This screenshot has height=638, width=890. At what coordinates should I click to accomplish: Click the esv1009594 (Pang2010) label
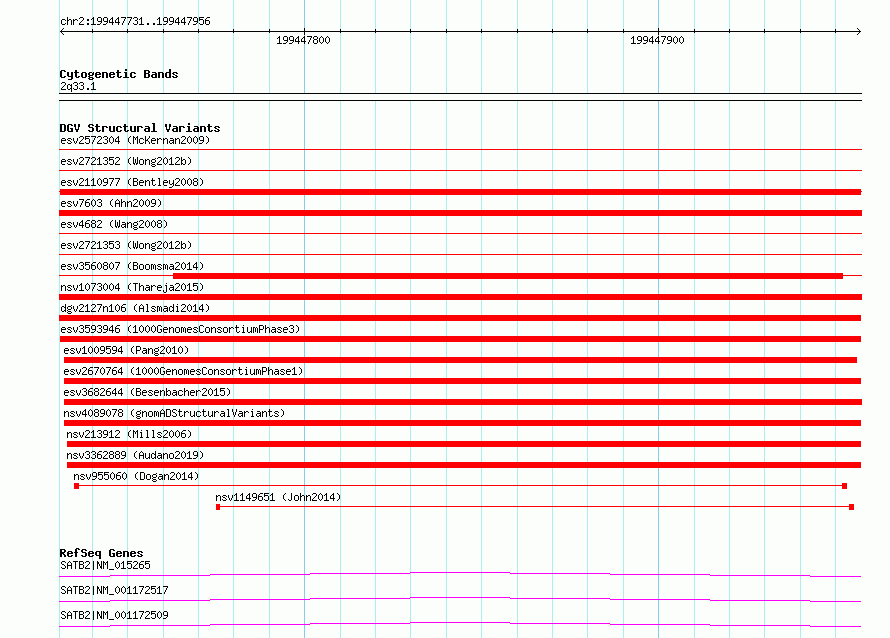[x=126, y=350]
